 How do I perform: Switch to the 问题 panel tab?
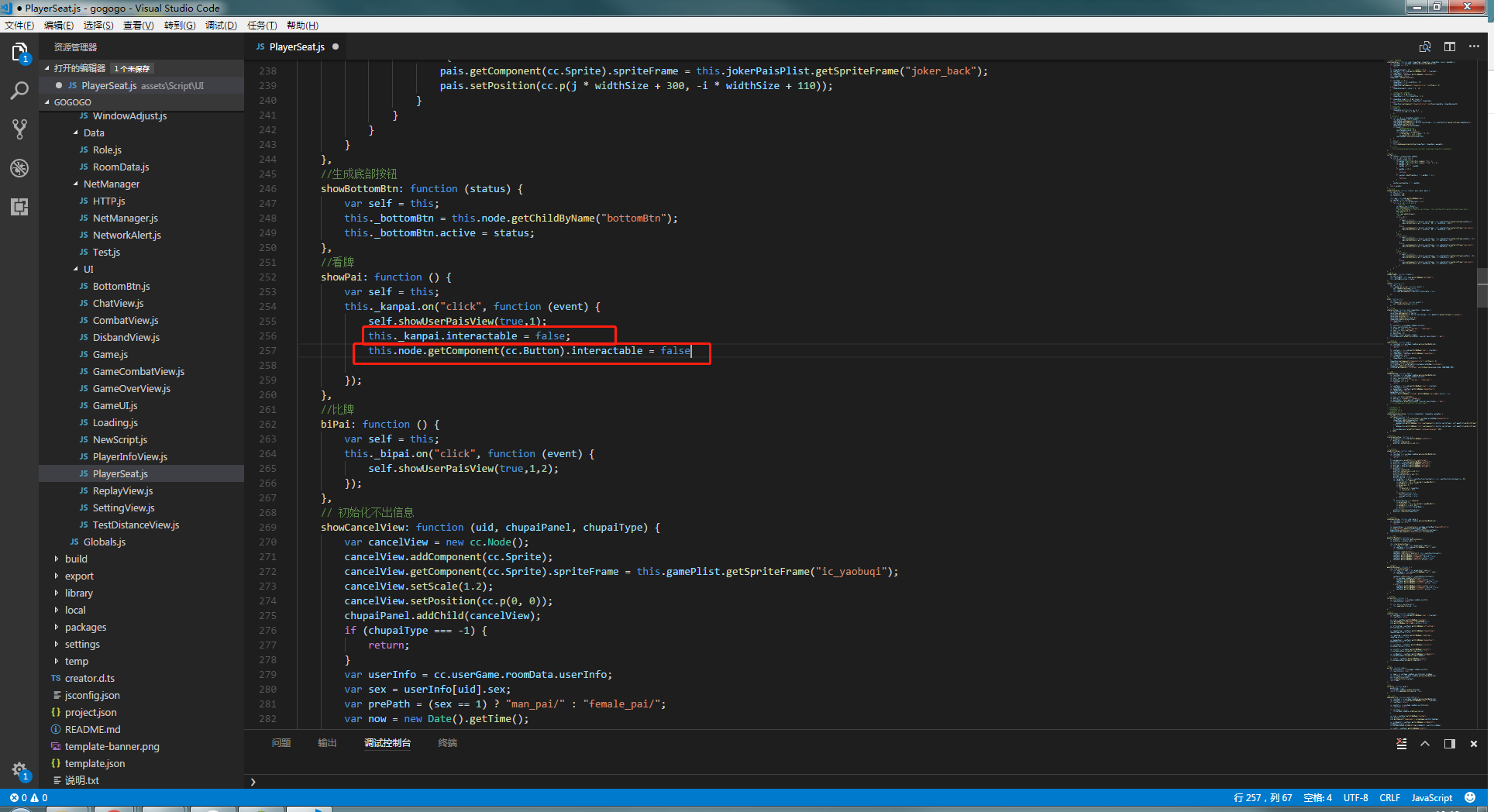[x=281, y=742]
